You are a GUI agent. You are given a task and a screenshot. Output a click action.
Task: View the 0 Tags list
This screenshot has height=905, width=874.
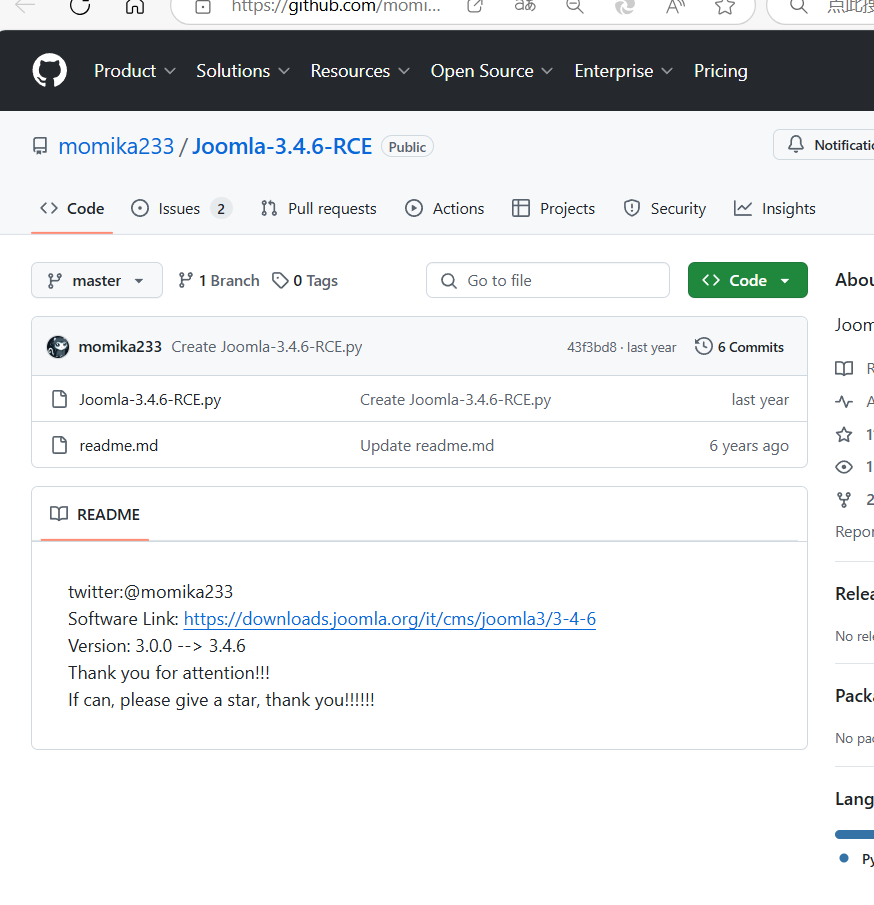click(305, 281)
